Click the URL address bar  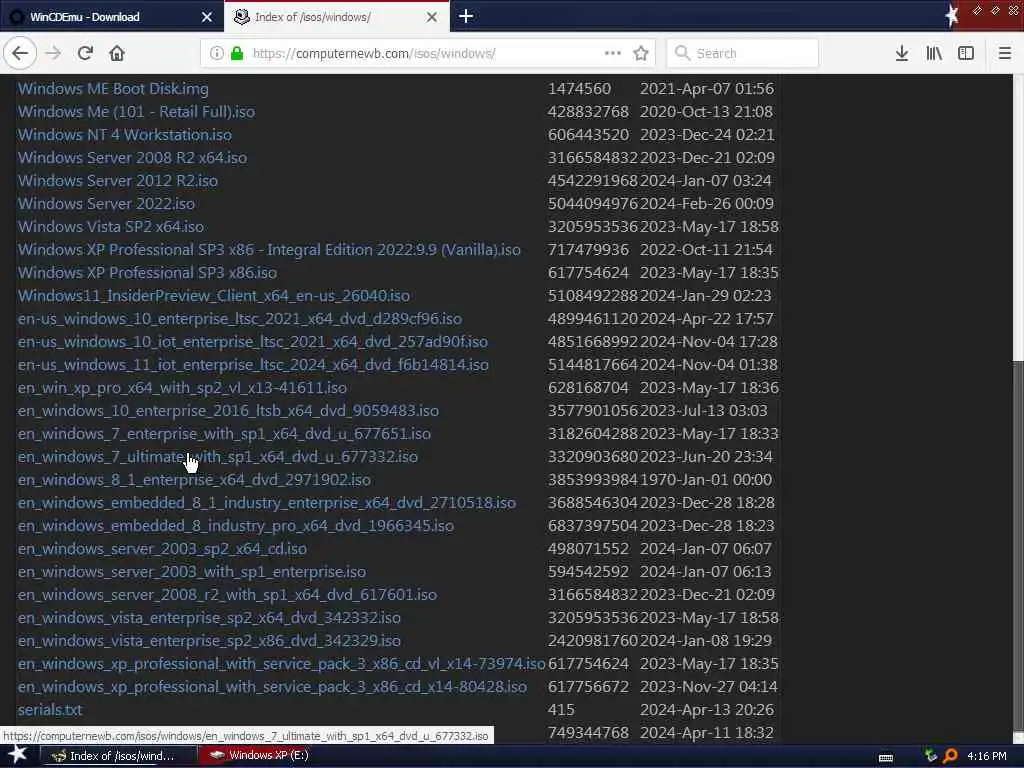coord(428,53)
